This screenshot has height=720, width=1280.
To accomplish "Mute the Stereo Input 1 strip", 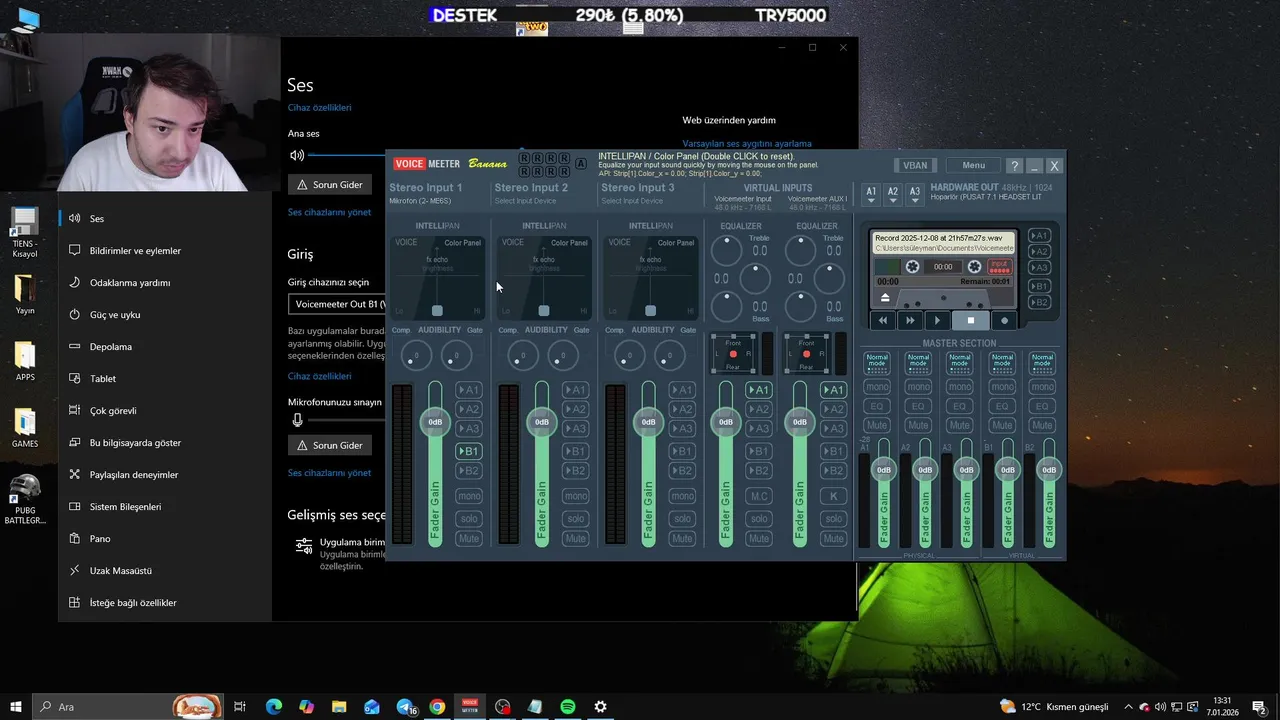I will tap(469, 539).
